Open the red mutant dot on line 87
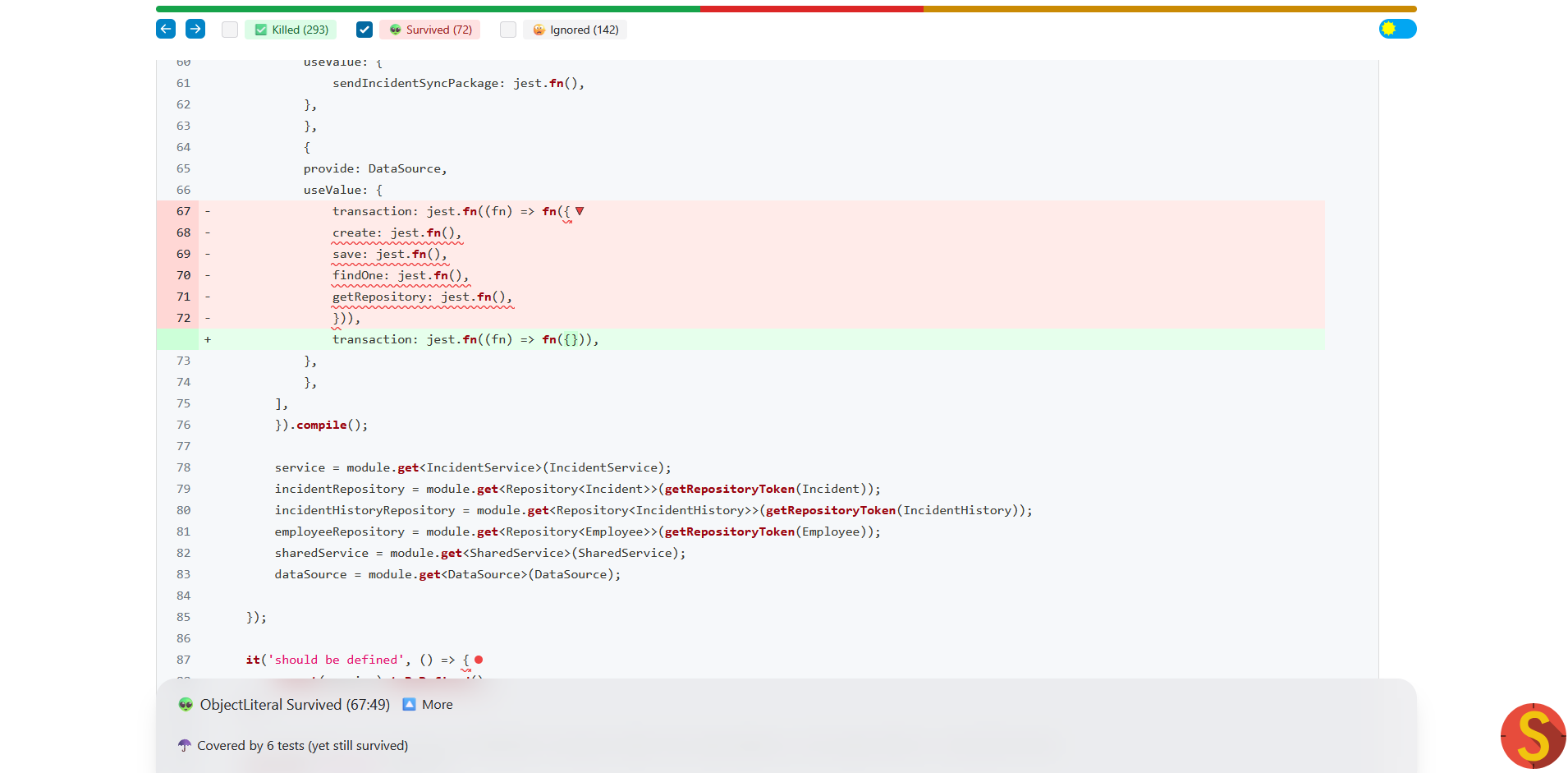The image size is (1568, 773). tap(479, 660)
